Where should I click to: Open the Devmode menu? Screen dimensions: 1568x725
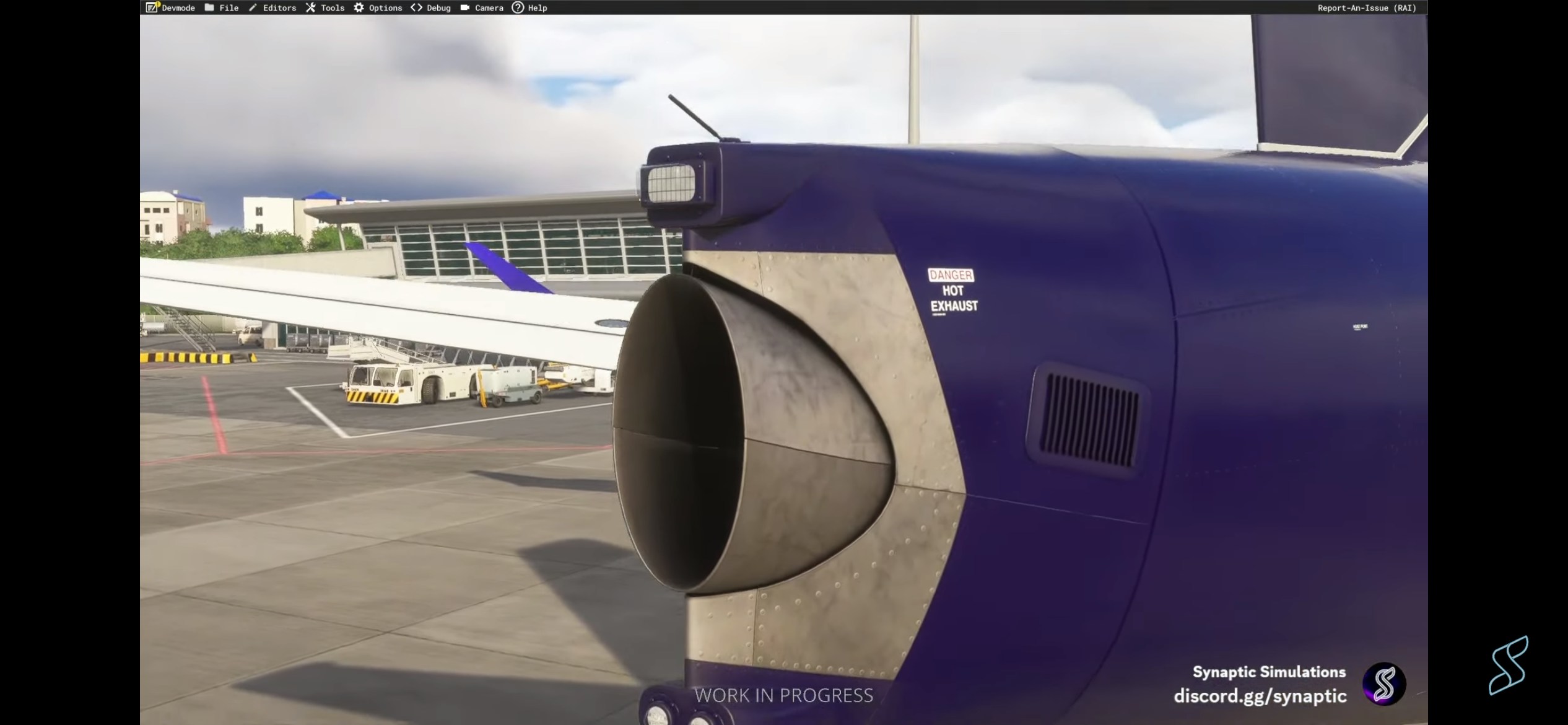tap(178, 8)
